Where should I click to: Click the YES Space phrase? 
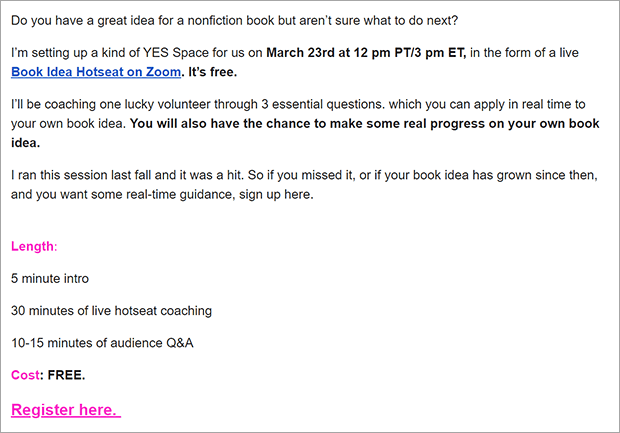pyautogui.click(x=176, y=53)
